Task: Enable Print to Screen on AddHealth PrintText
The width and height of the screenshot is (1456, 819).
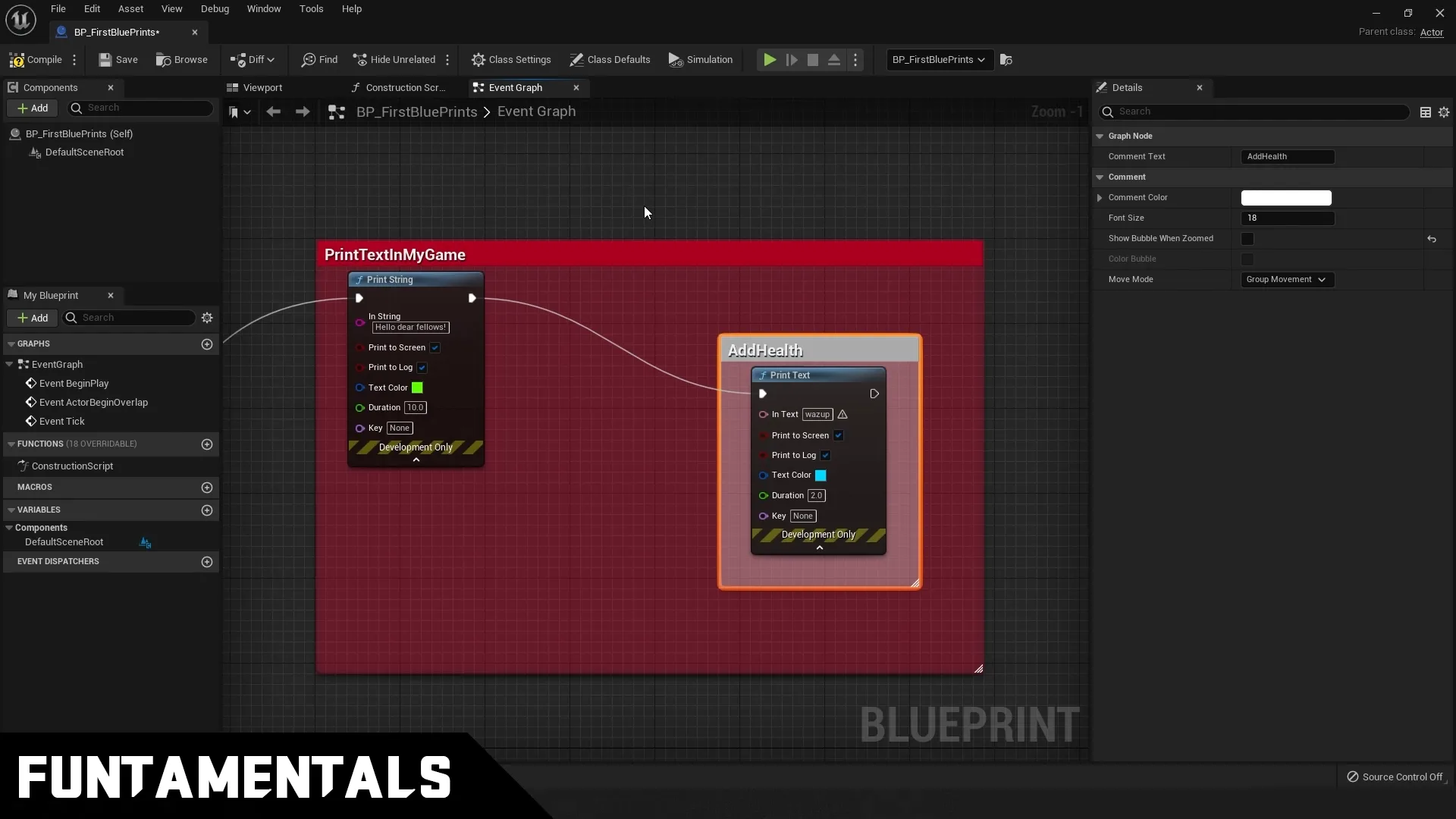Action: (x=839, y=434)
